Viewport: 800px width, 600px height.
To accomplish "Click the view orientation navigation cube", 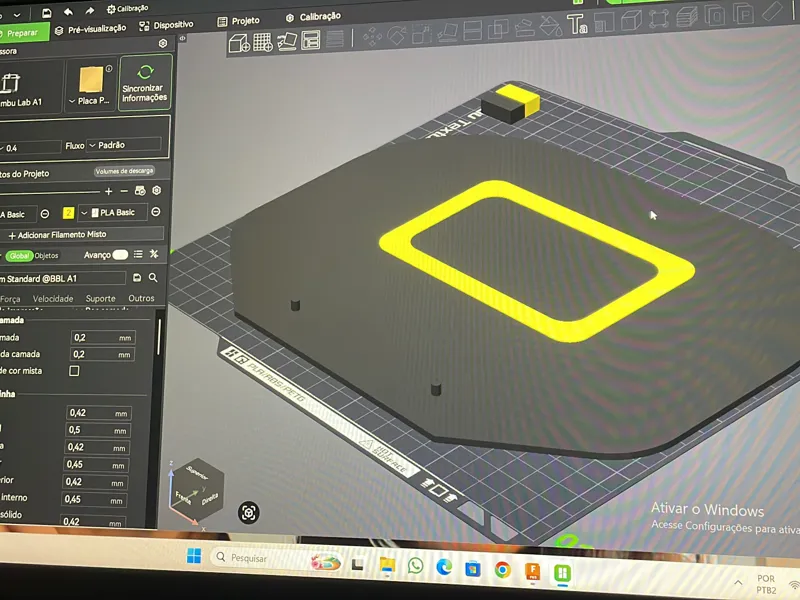I will coord(196,490).
